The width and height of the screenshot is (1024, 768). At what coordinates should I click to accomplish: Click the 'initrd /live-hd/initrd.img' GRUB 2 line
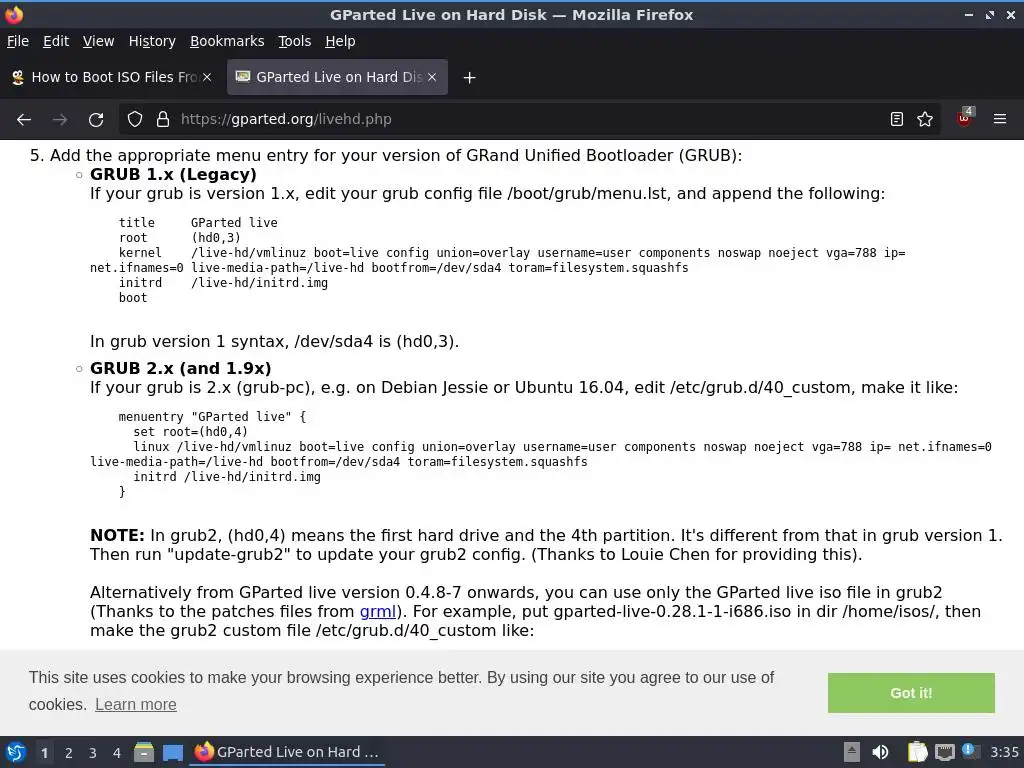[x=227, y=477]
